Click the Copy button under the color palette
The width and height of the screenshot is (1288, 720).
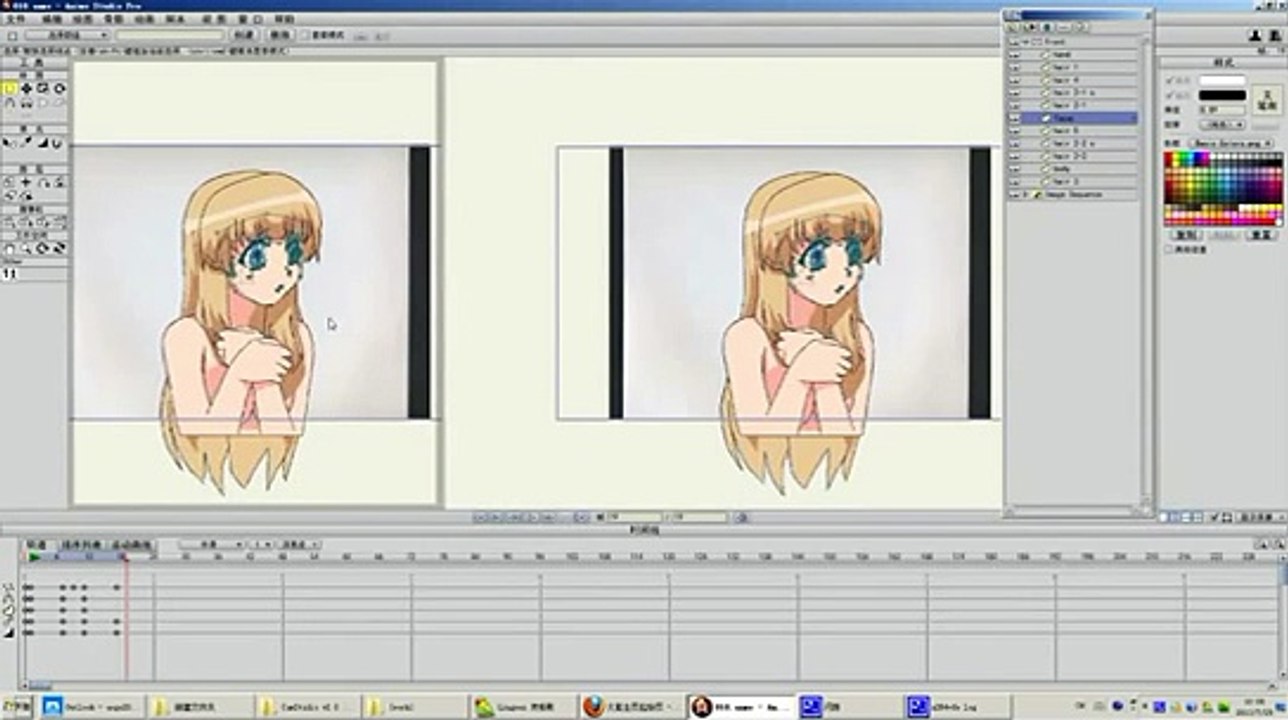coord(1186,235)
